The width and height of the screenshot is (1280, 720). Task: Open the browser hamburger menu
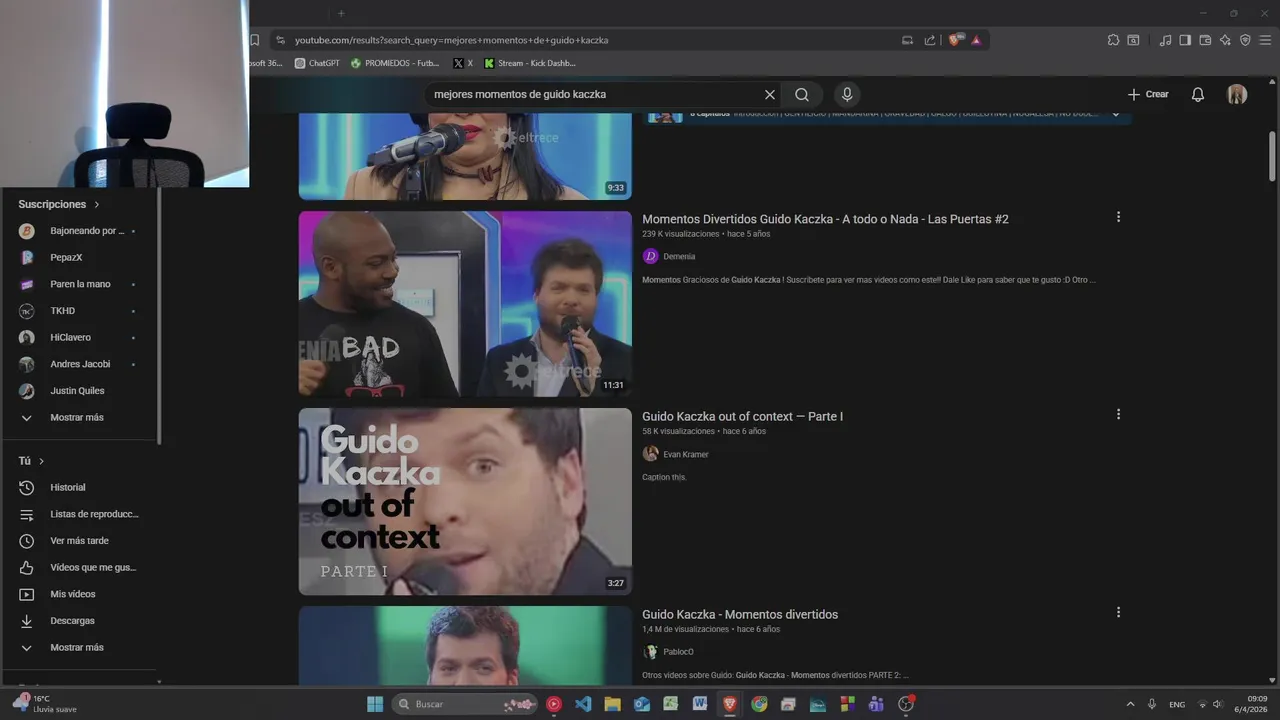click(1265, 40)
